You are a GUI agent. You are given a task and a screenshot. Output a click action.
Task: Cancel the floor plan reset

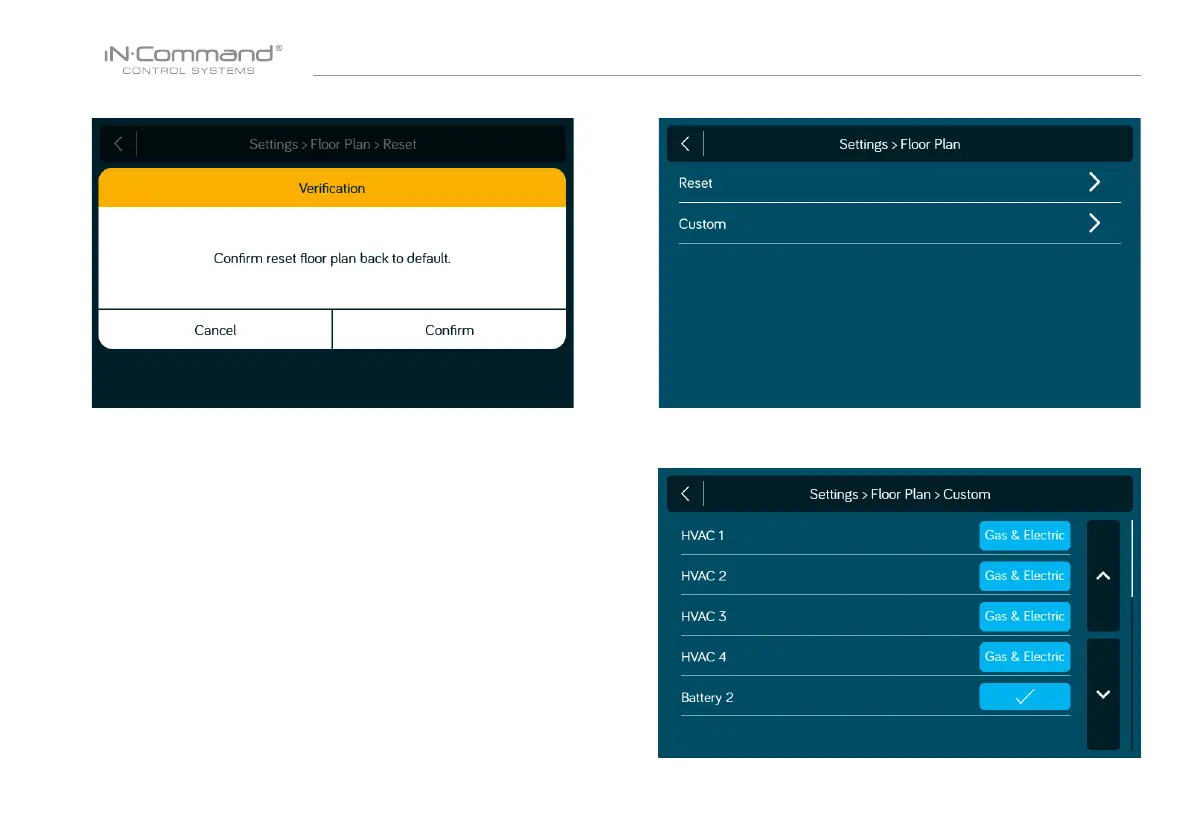tap(215, 330)
